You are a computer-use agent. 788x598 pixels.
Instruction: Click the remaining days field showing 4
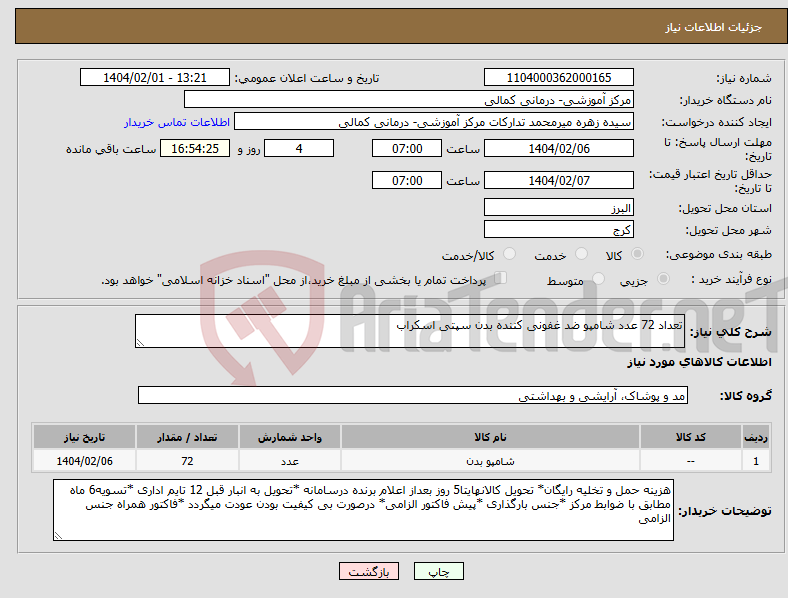point(299,148)
